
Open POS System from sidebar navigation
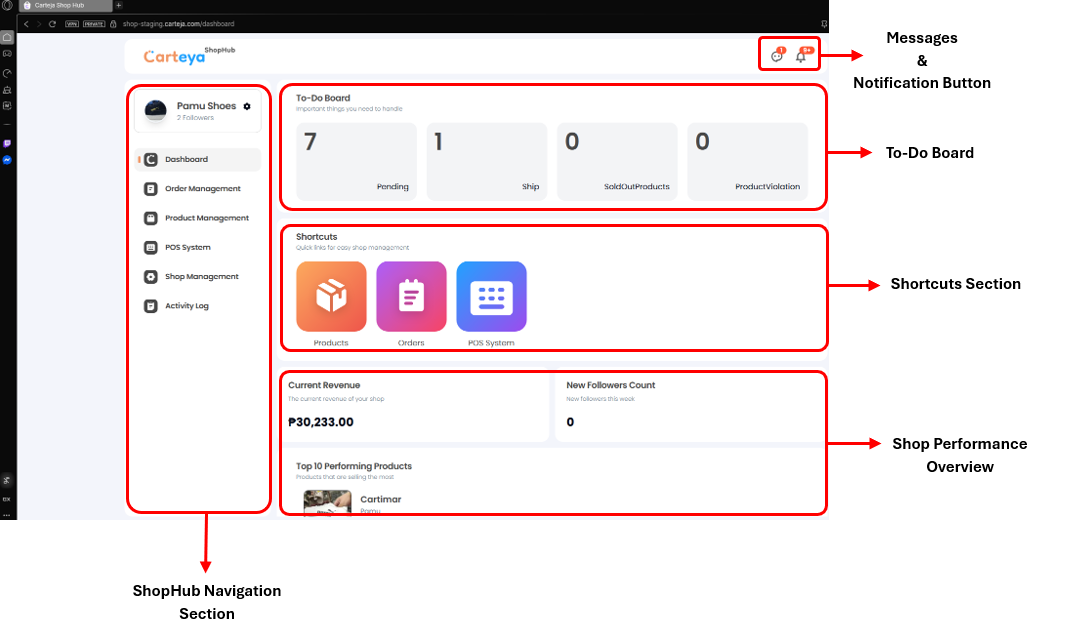(x=187, y=247)
